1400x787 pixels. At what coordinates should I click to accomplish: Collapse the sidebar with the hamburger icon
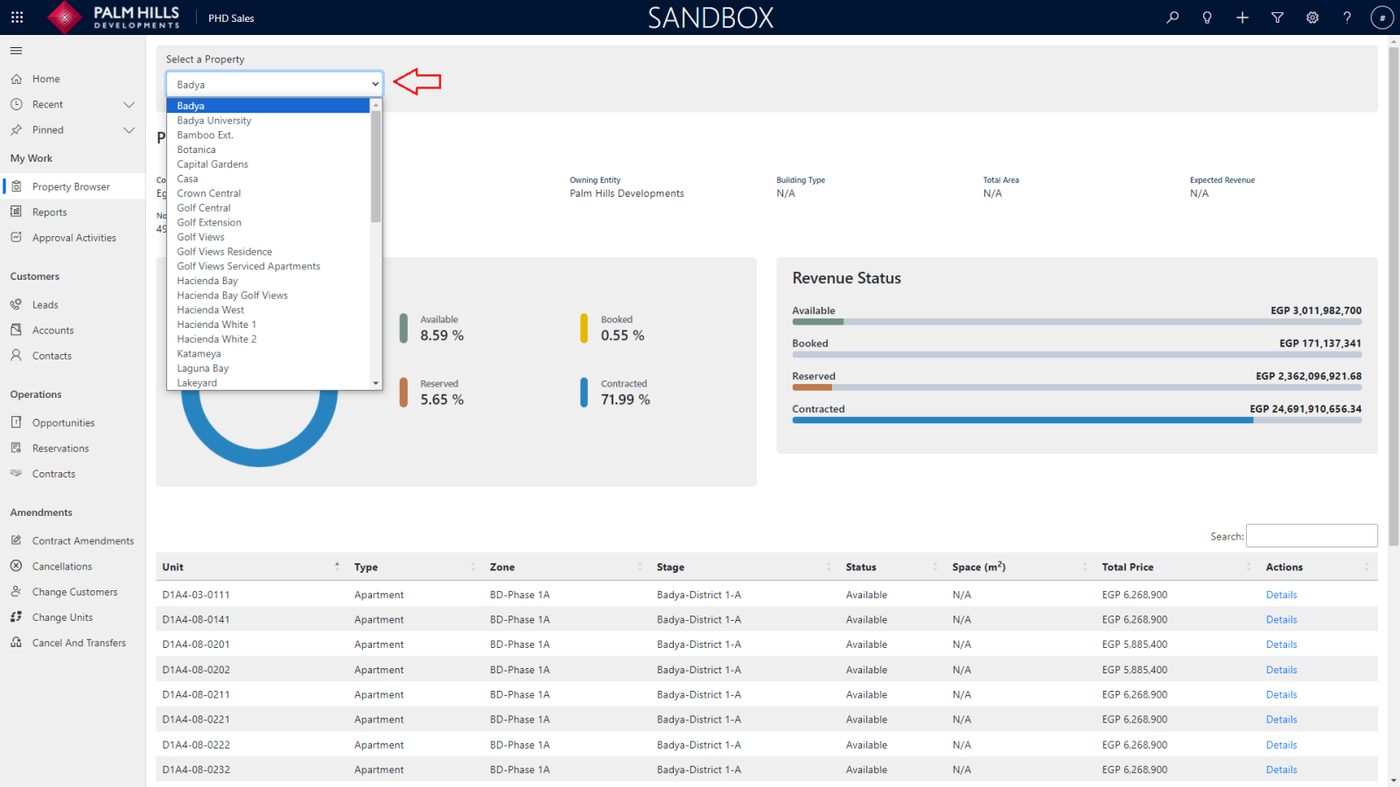16,50
